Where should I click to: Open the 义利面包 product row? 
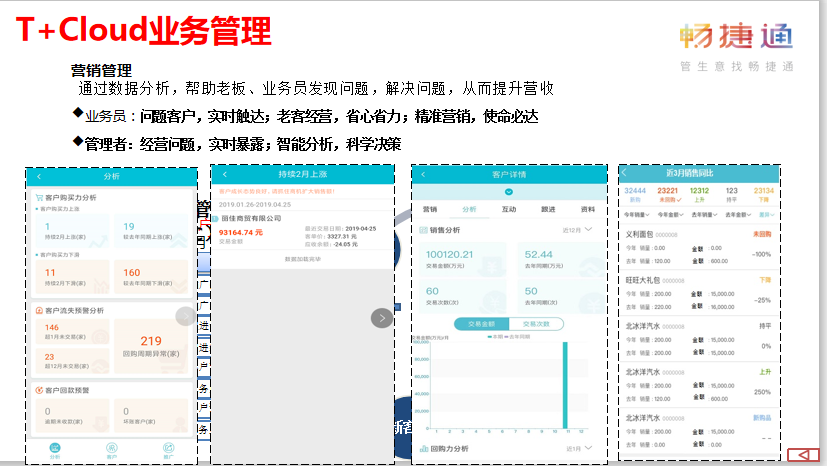(x=699, y=247)
